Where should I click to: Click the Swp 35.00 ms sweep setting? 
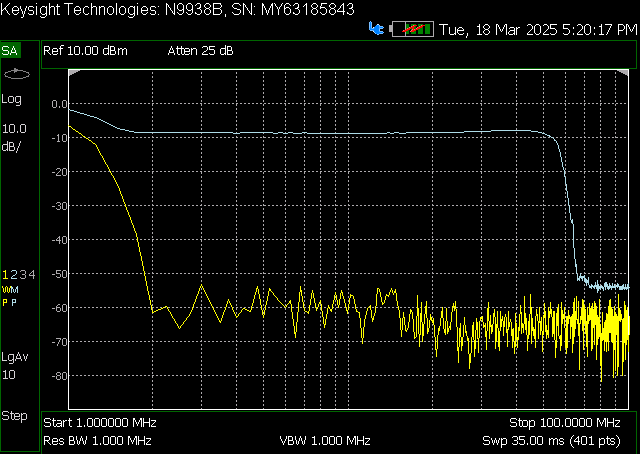[551, 441]
